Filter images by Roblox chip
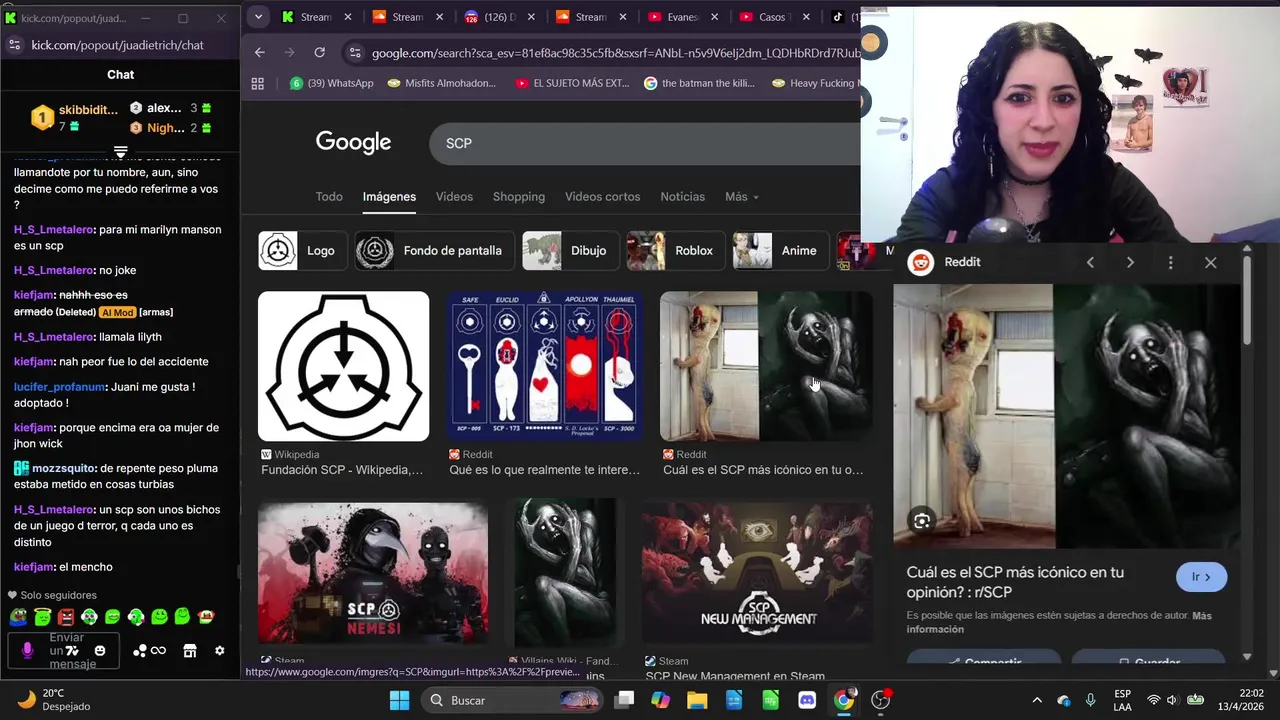This screenshot has width=1280, height=720. coord(676,251)
